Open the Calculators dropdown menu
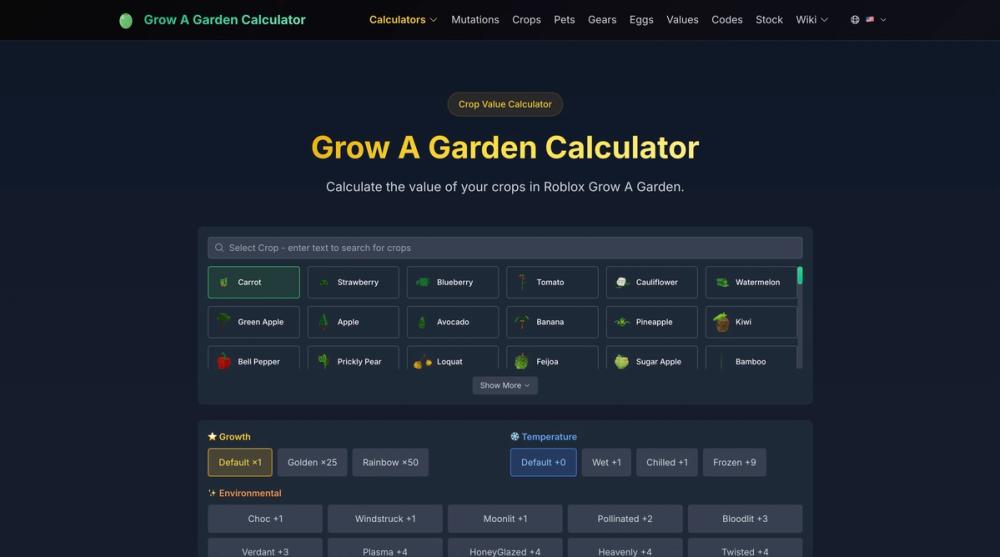 403,20
